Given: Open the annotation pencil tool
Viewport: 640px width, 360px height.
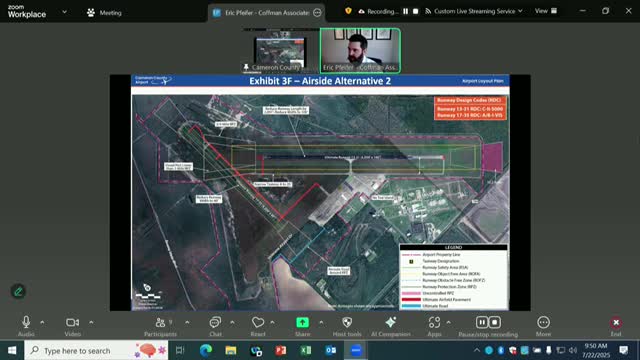Looking at the screenshot, I should pos(18,291).
